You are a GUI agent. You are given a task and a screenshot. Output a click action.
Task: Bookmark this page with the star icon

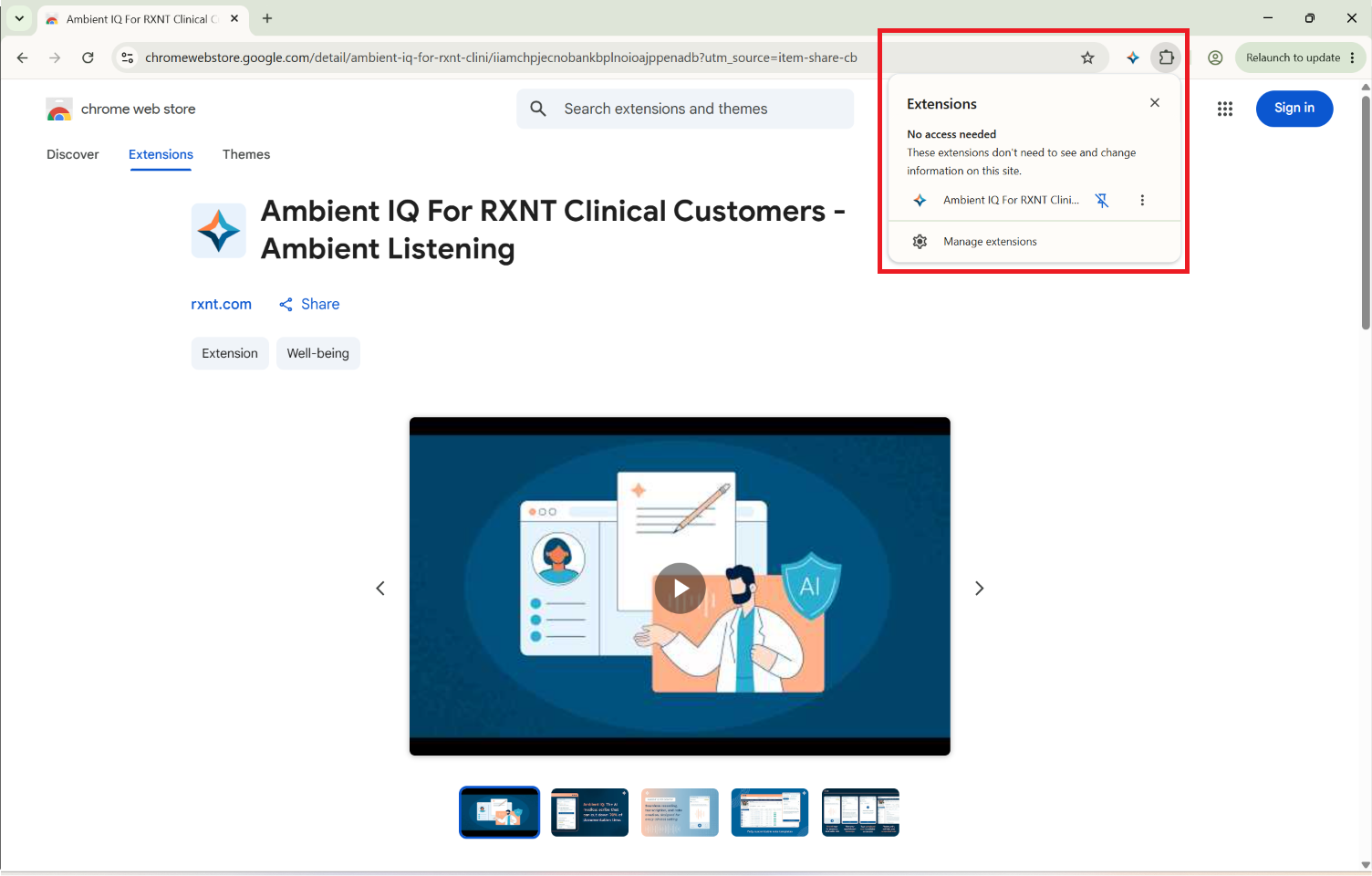coord(1087,57)
